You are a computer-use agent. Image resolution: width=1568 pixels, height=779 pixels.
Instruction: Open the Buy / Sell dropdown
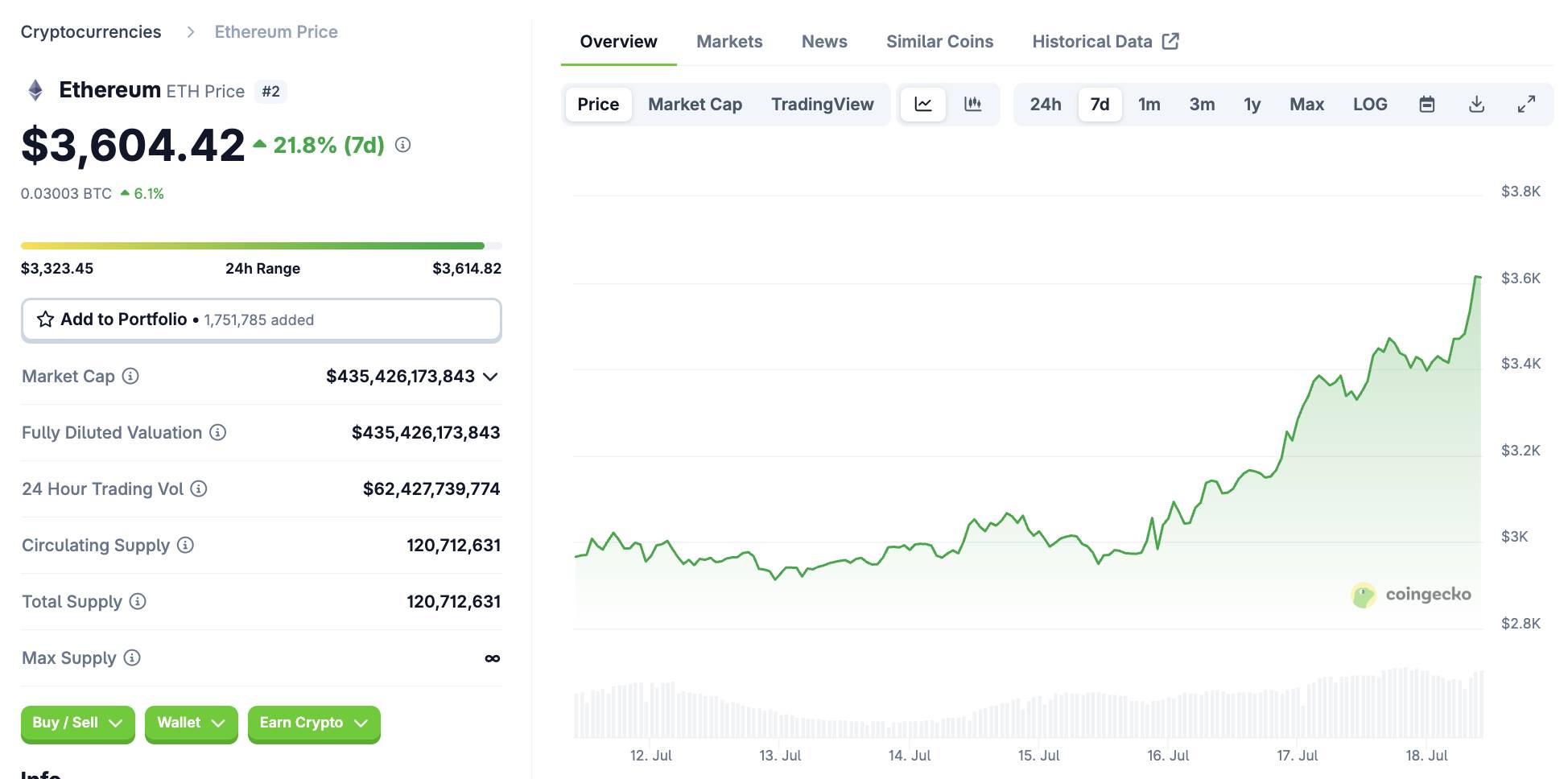[x=77, y=723]
